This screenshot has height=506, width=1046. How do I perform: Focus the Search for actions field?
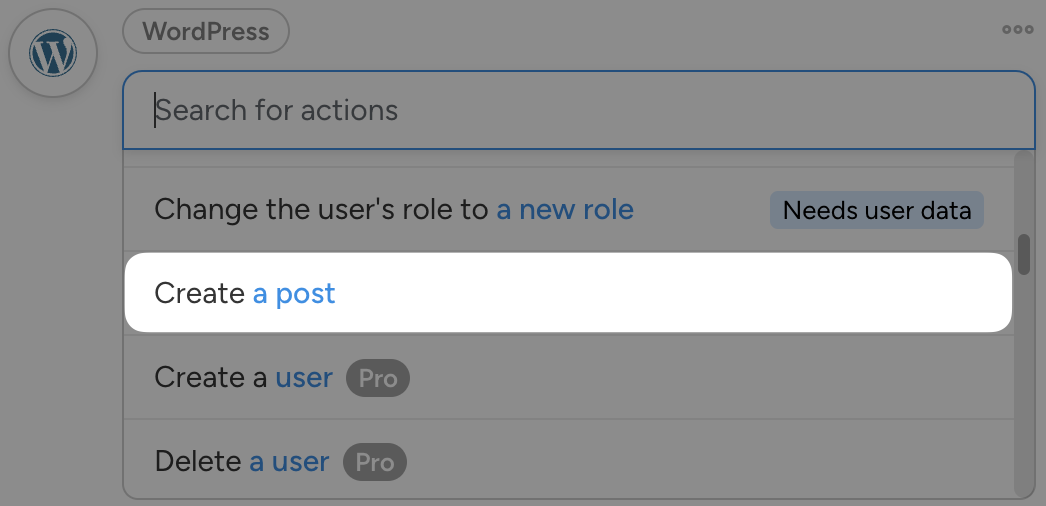click(x=578, y=110)
